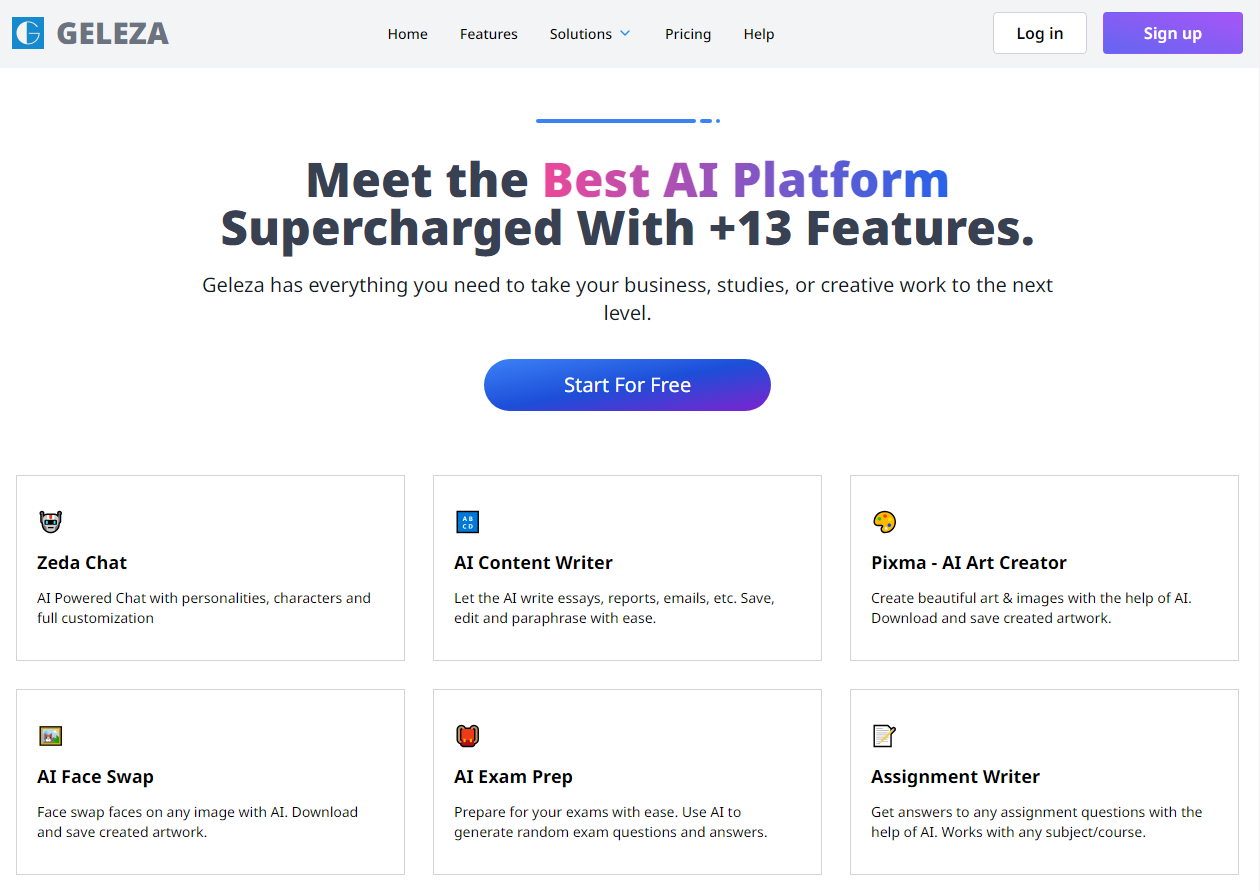This screenshot has height=891, width=1260.
Task: Open the Help menu item
Action: click(759, 34)
